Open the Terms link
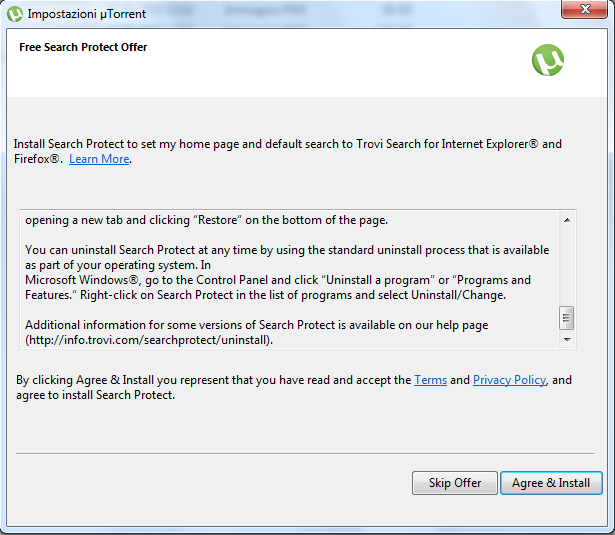 pyautogui.click(x=430, y=380)
